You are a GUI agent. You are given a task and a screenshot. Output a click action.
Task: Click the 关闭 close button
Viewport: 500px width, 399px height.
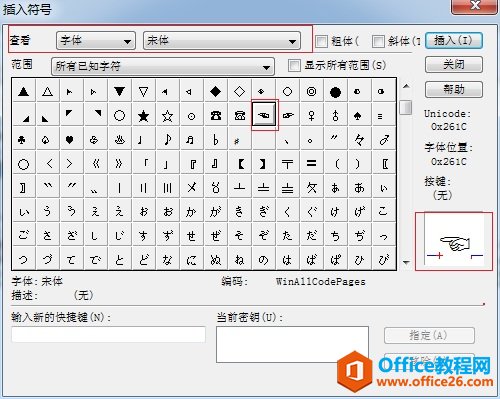(x=454, y=64)
